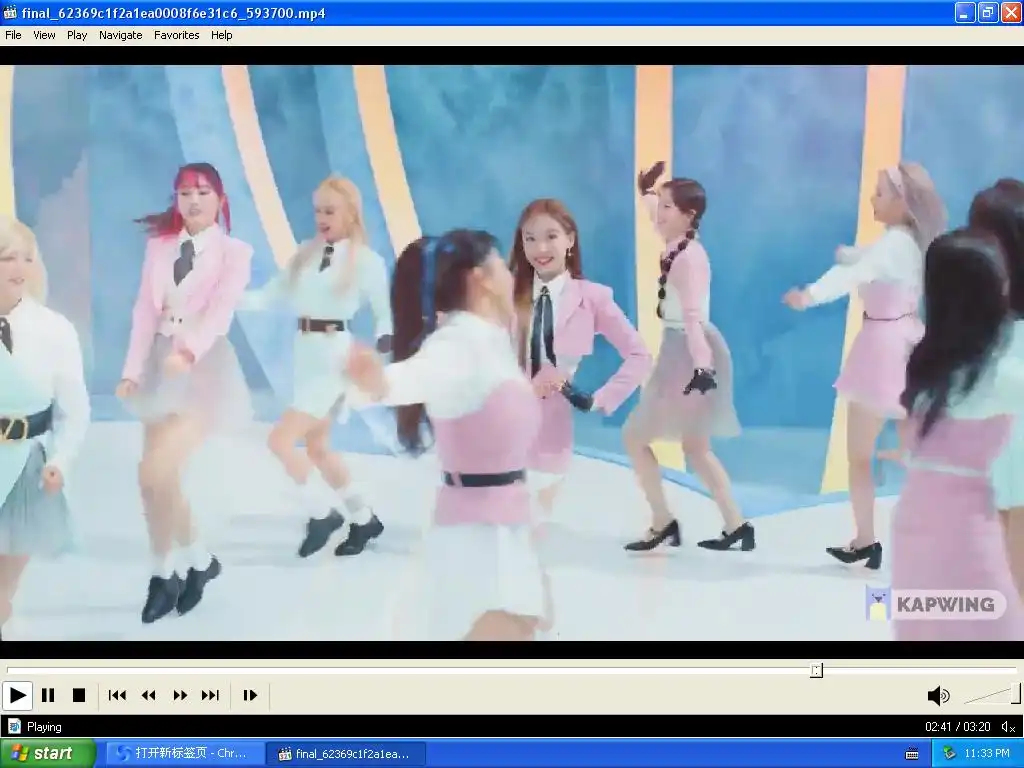
Task: Mute audio via speaker icon
Action: coord(938,696)
